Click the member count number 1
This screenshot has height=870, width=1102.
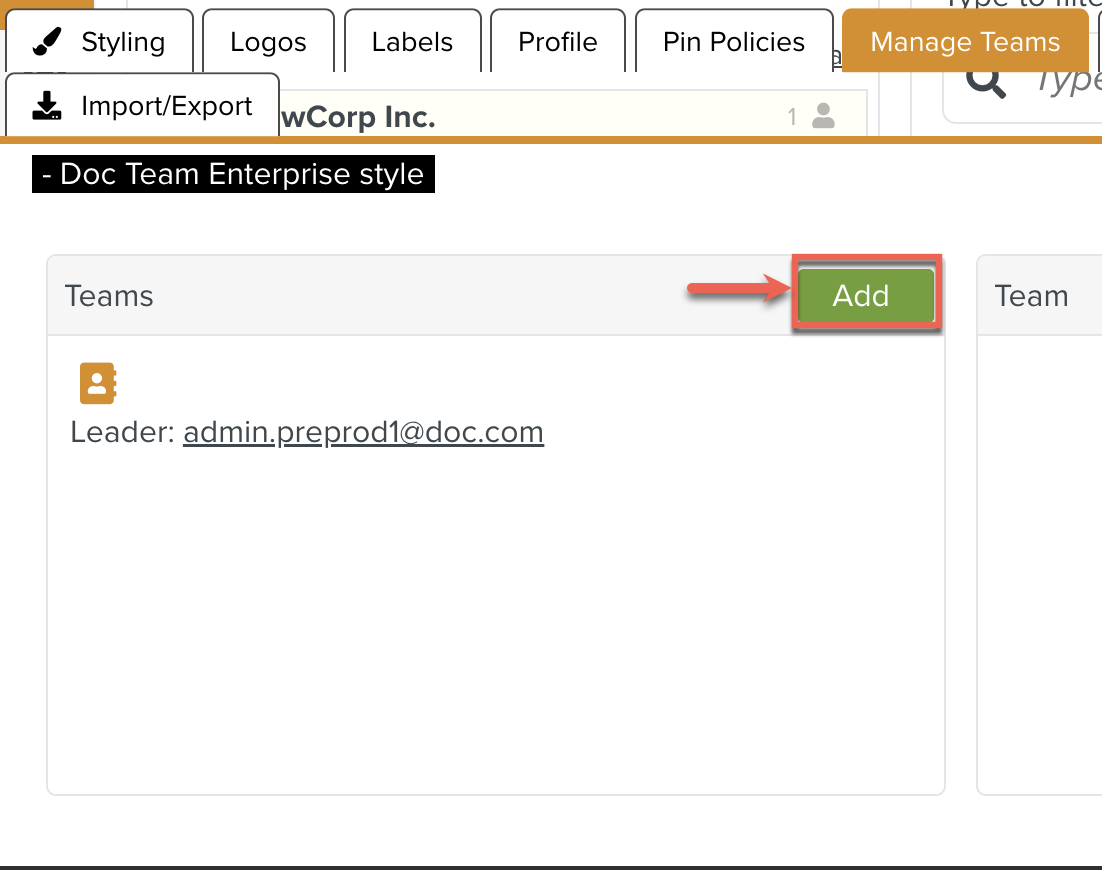792,117
